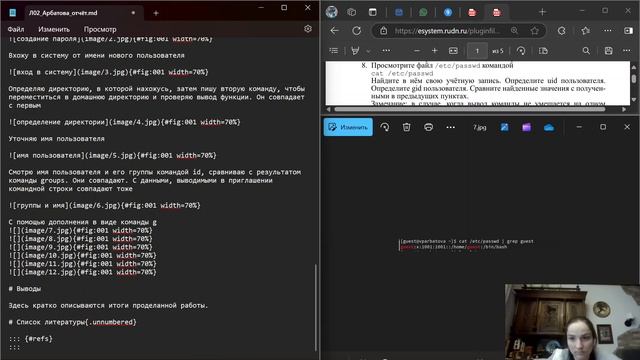The width and height of the screenshot is (640, 360).
Task: Open Edge tab actions menu icon
Action: (x=373, y=12)
